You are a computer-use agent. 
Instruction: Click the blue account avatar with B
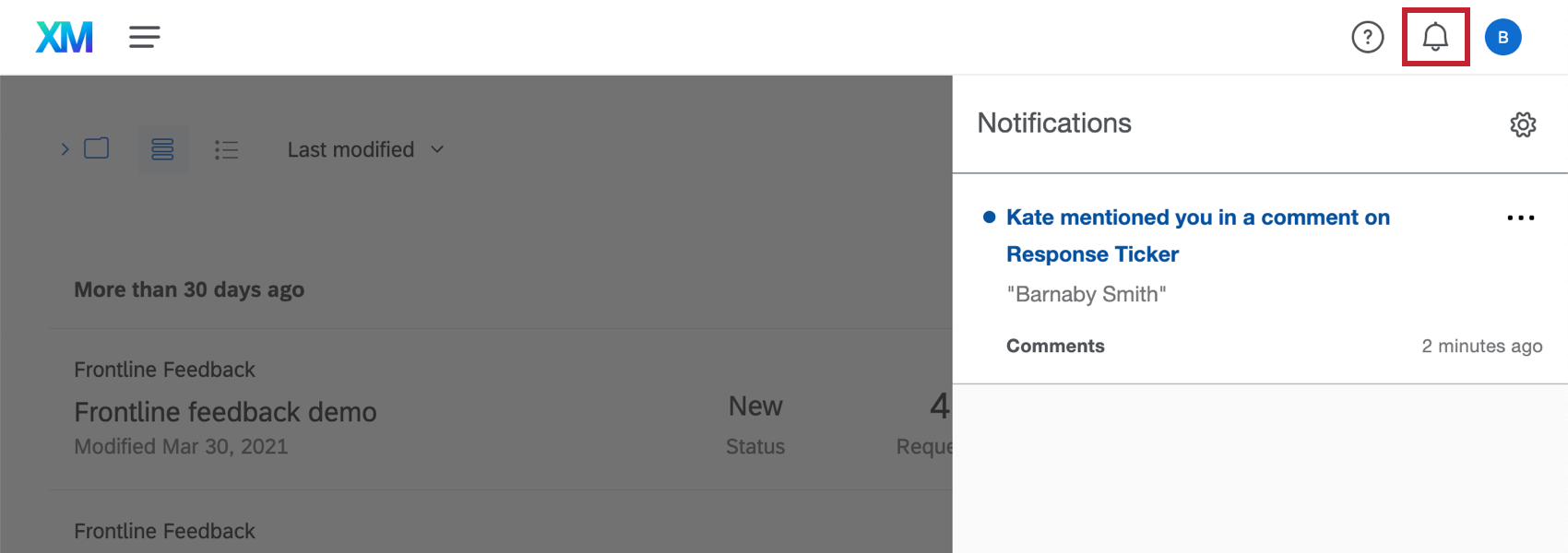(x=1503, y=37)
